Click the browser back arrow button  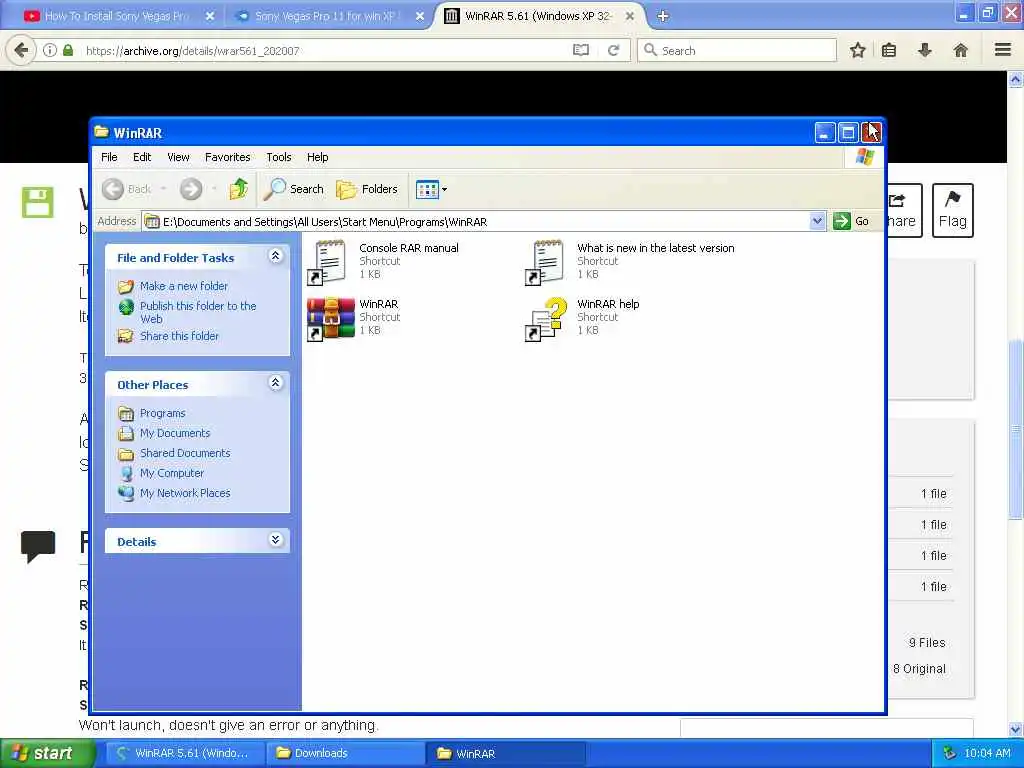(x=22, y=50)
